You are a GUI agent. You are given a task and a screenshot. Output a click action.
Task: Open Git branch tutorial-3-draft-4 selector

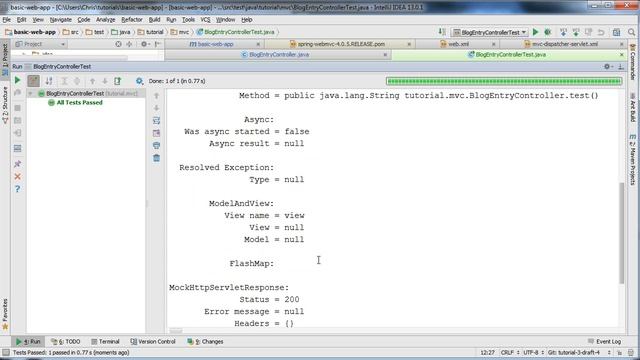579,352
